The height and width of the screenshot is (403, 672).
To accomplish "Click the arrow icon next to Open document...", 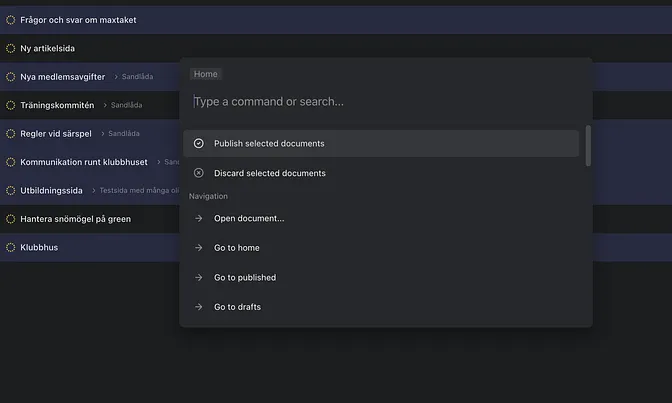I will pyautogui.click(x=198, y=218).
